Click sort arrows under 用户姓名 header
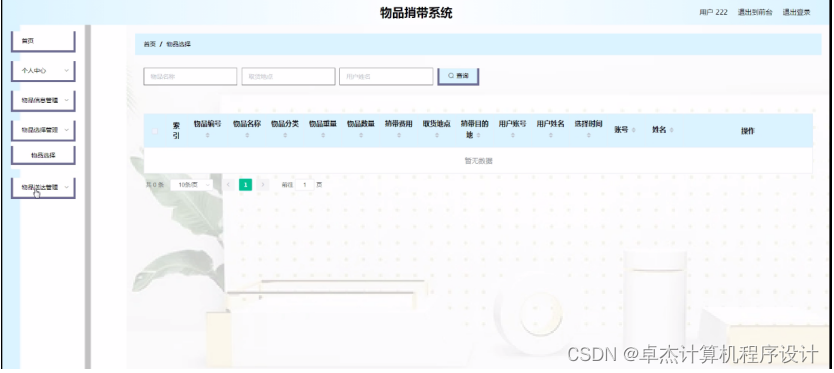Image resolution: width=834 pixels, height=373 pixels. pos(551,136)
